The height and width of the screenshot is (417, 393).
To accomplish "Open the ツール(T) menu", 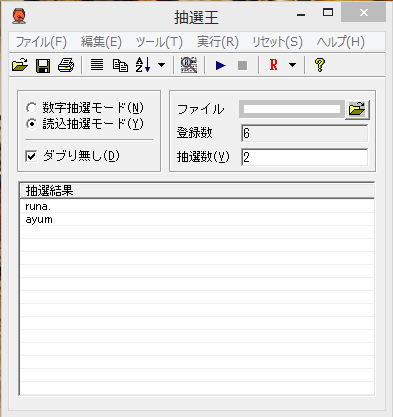I will 159,42.
